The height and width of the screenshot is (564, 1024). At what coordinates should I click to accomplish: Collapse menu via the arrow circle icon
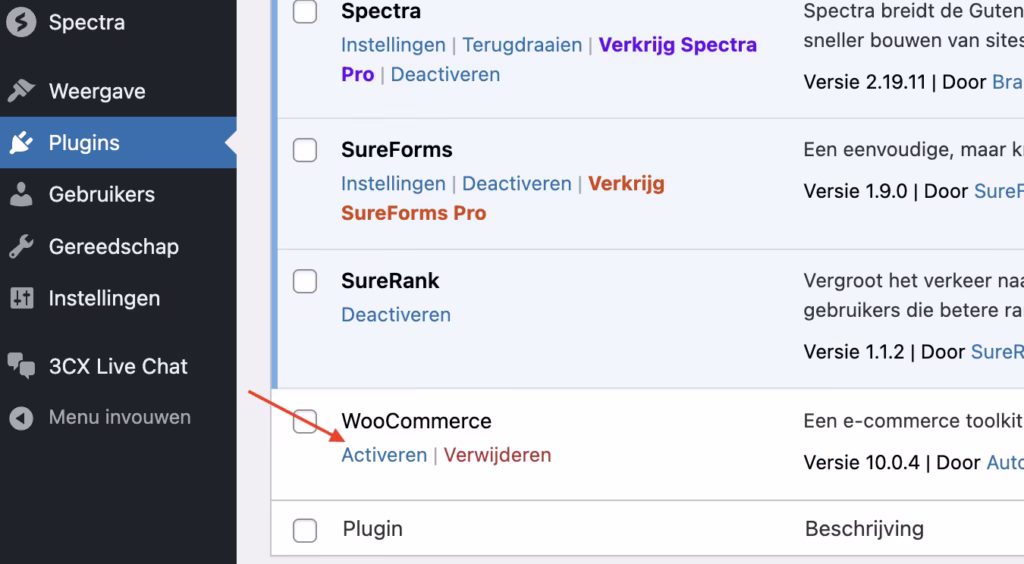(21, 418)
